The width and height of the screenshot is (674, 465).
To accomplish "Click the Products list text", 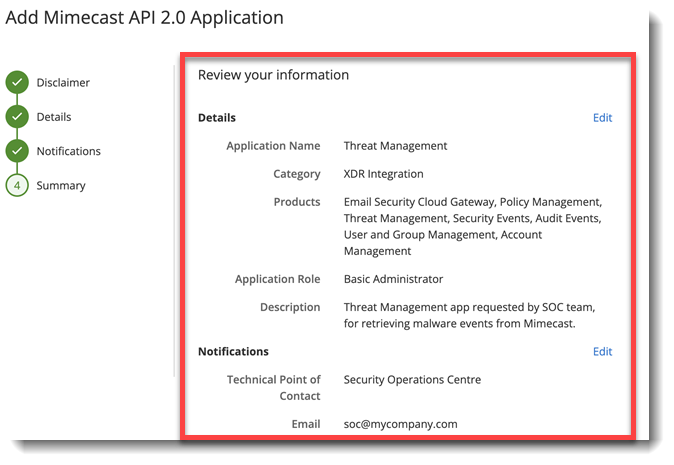I will tap(472, 226).
